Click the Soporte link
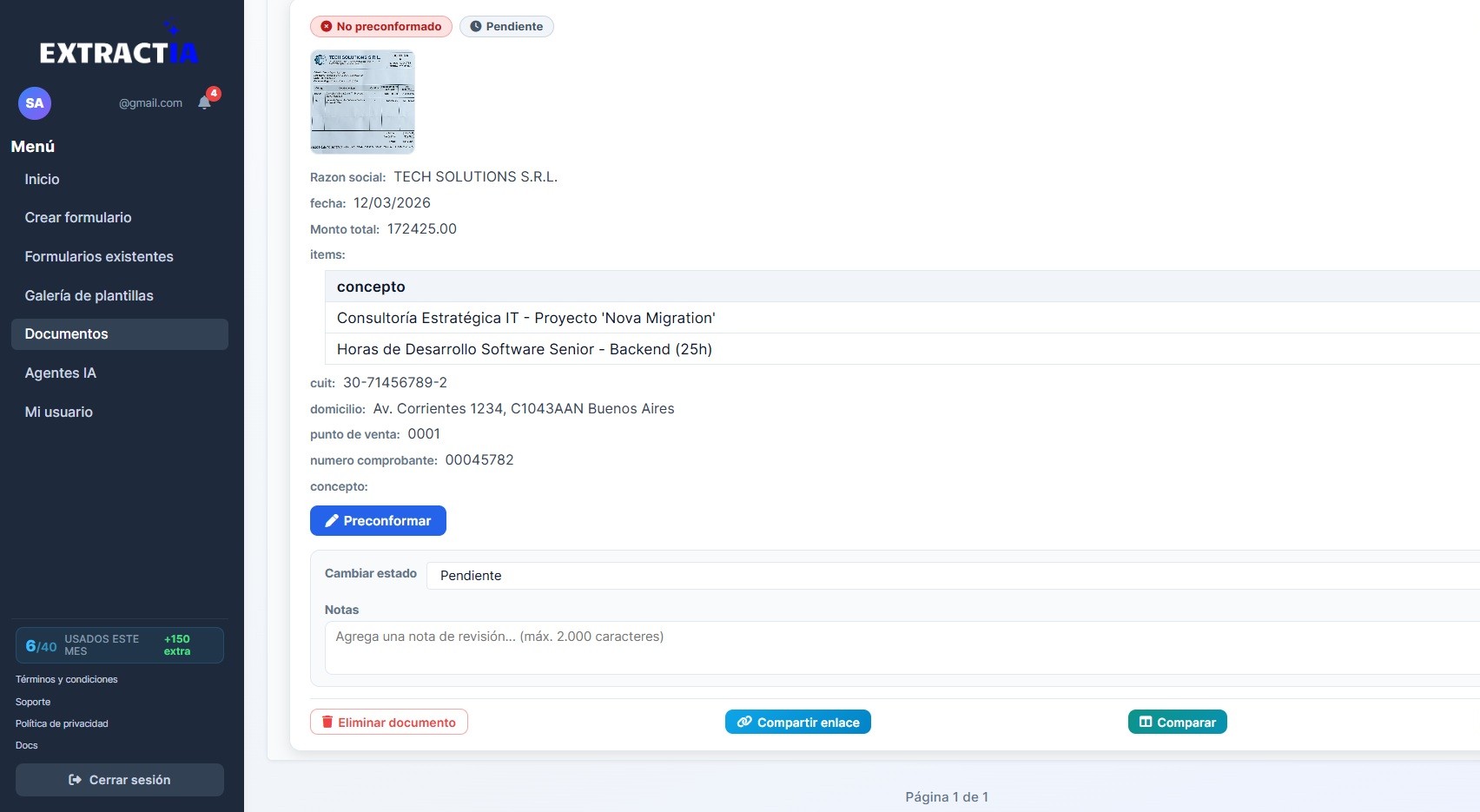 33,702
